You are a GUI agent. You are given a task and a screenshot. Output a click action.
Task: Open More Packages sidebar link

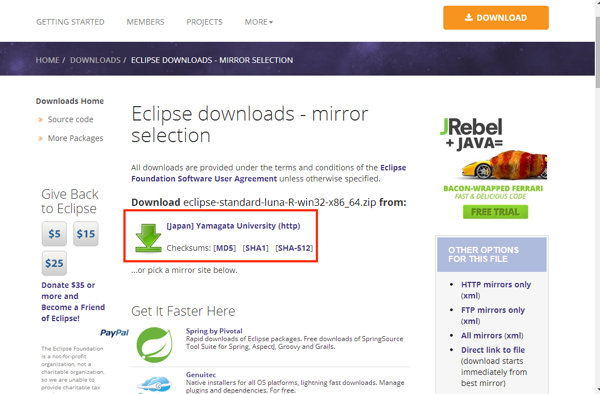[x=75, y=138]
